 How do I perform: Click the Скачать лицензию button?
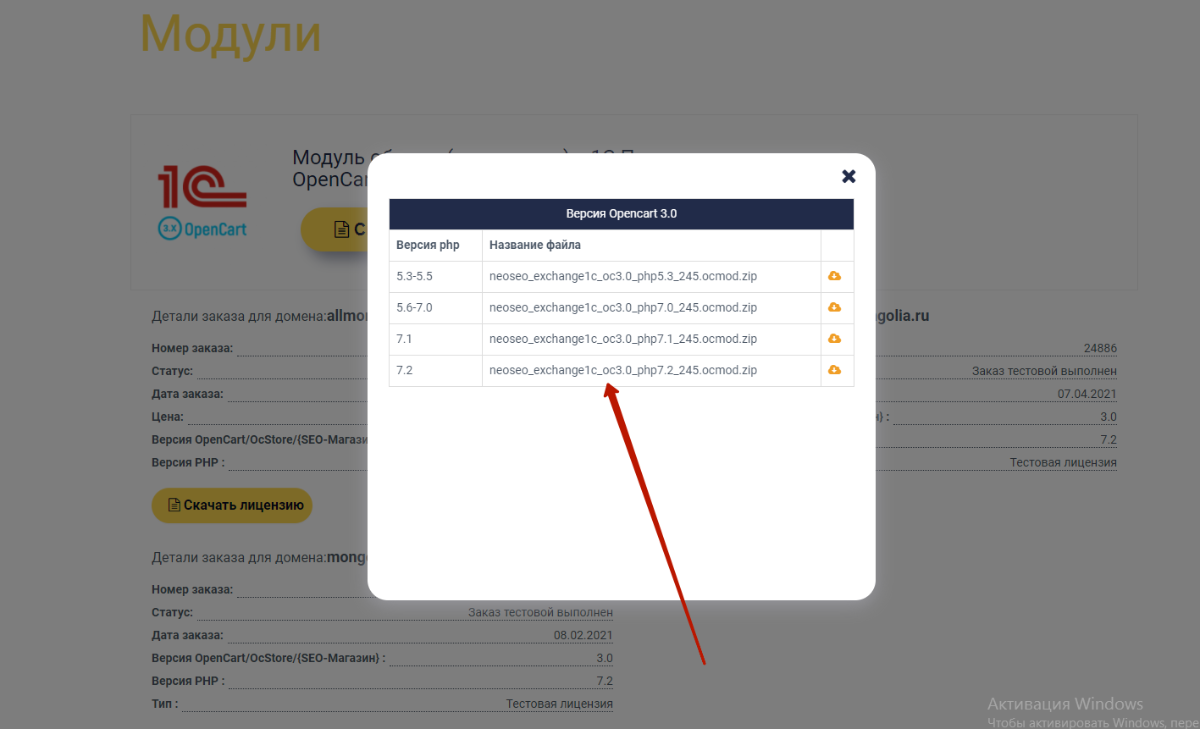pyautogui.click(x=232, y=505)
